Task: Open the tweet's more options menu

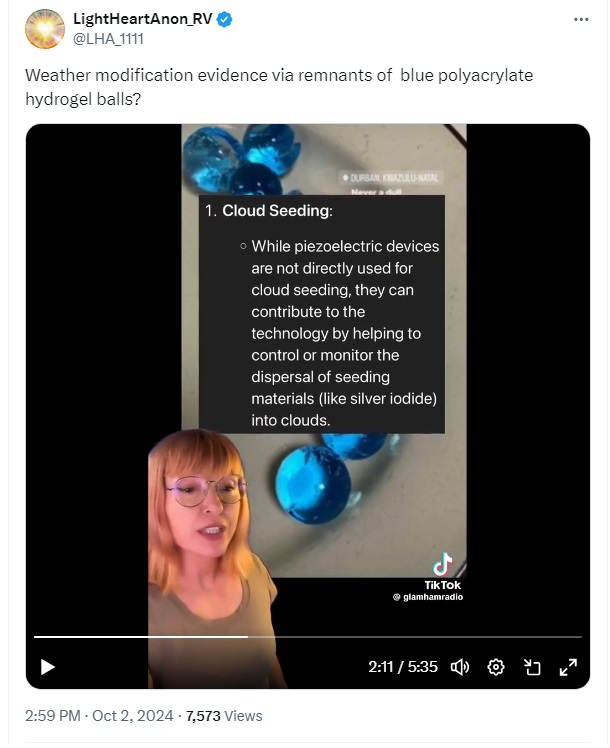Action: 580,20
